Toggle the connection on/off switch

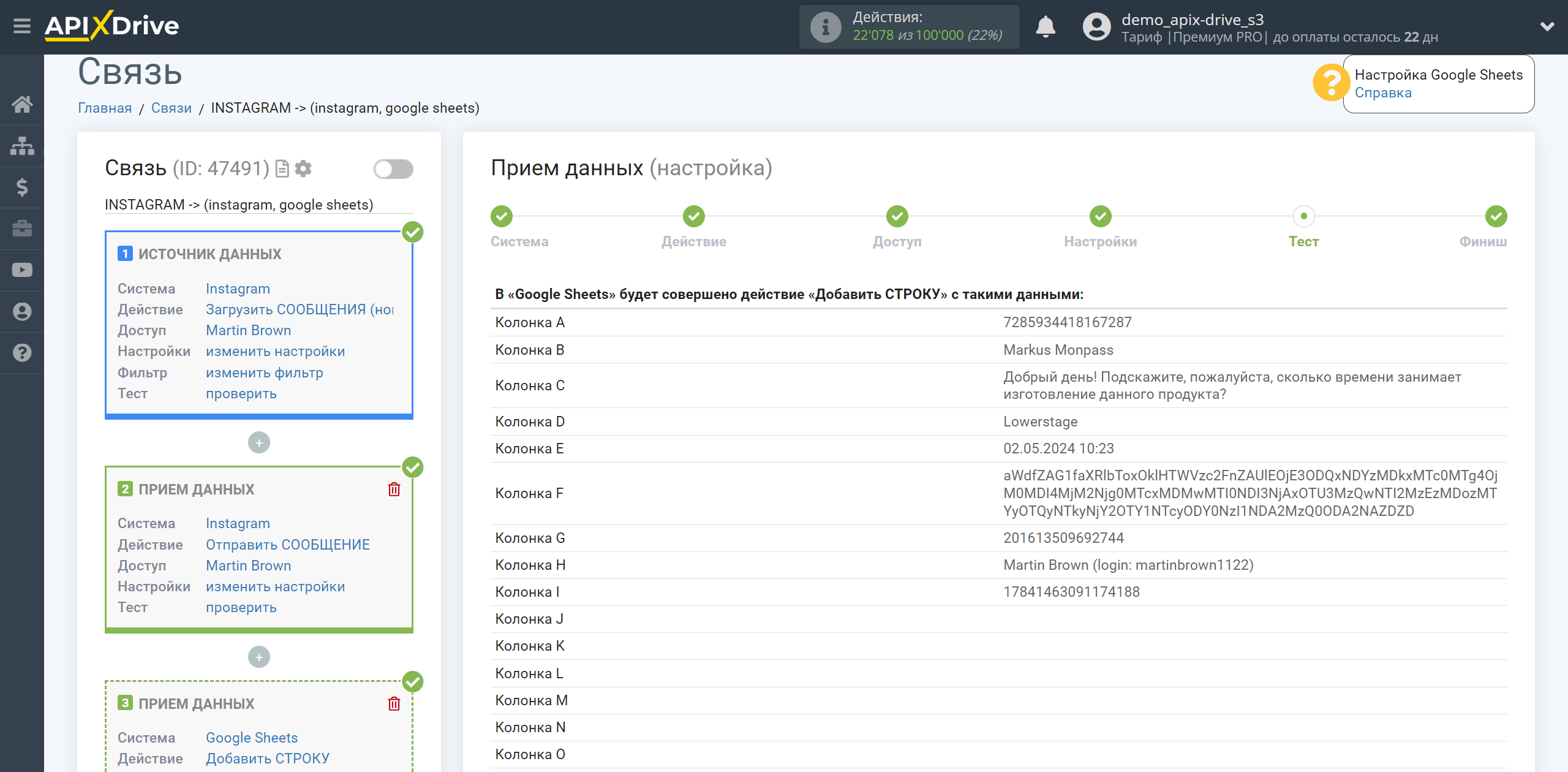pos(393,169)
